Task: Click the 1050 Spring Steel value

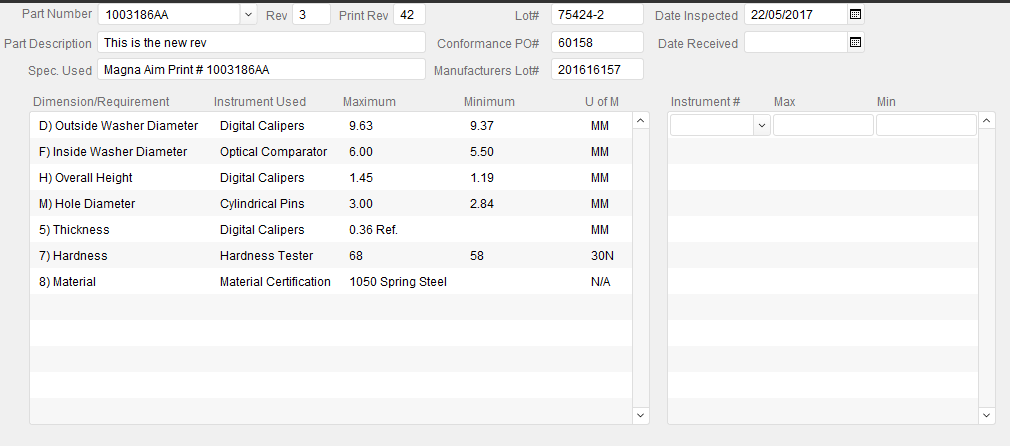Action: coord(398,282)
